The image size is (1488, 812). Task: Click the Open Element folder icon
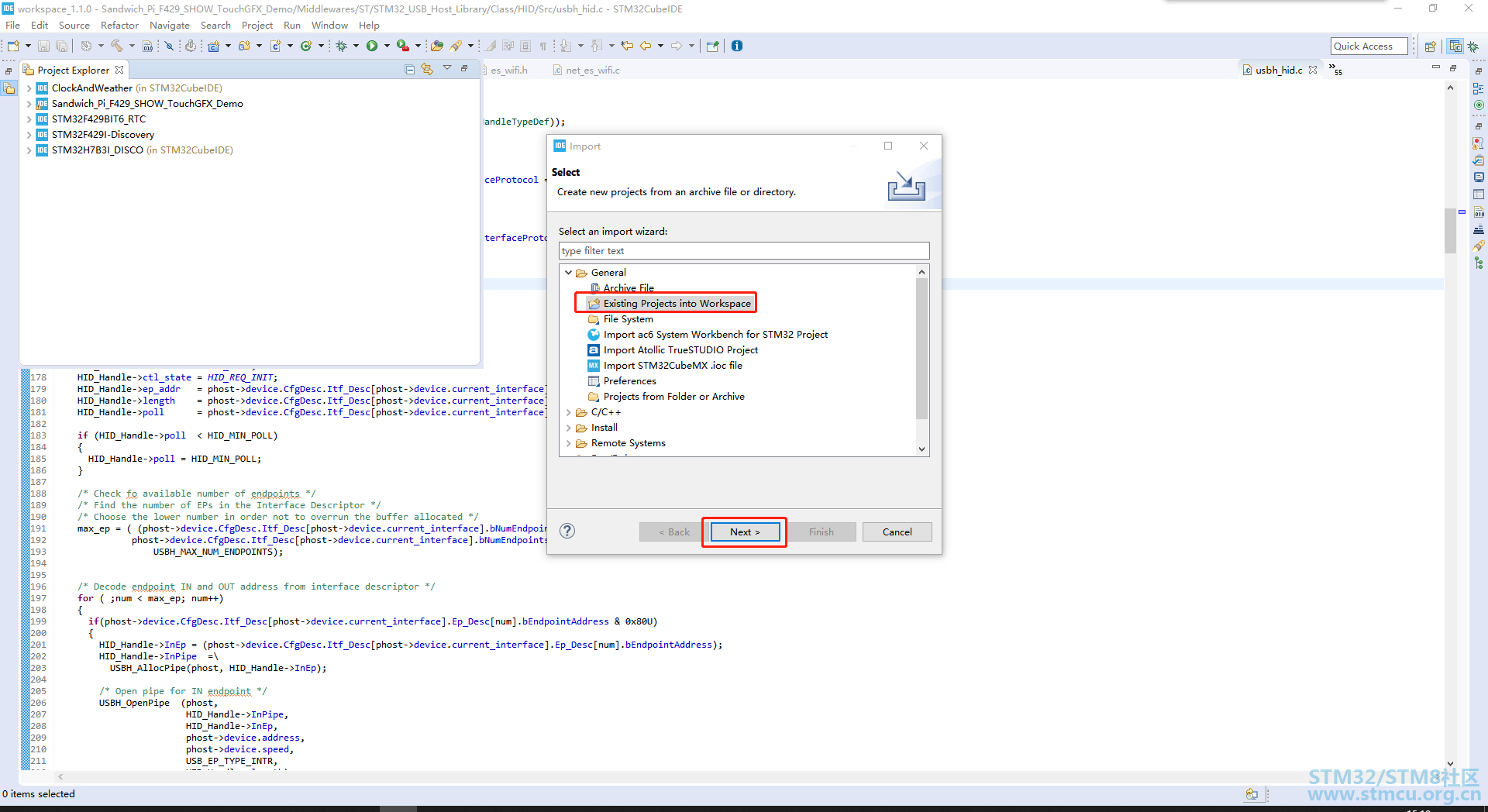(x=437, y=46)
